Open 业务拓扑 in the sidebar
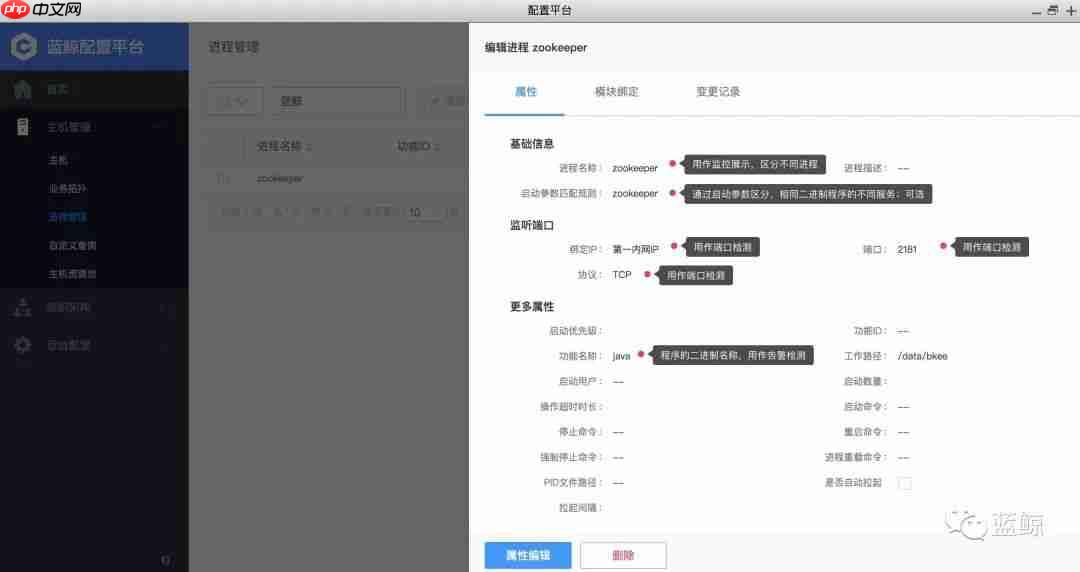 (68, 189)
